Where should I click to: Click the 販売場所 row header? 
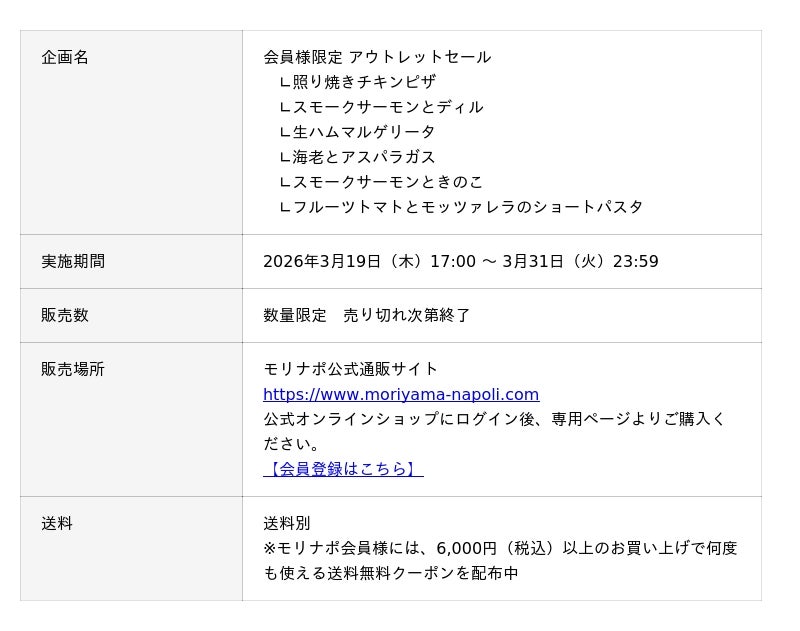[73, 369]
